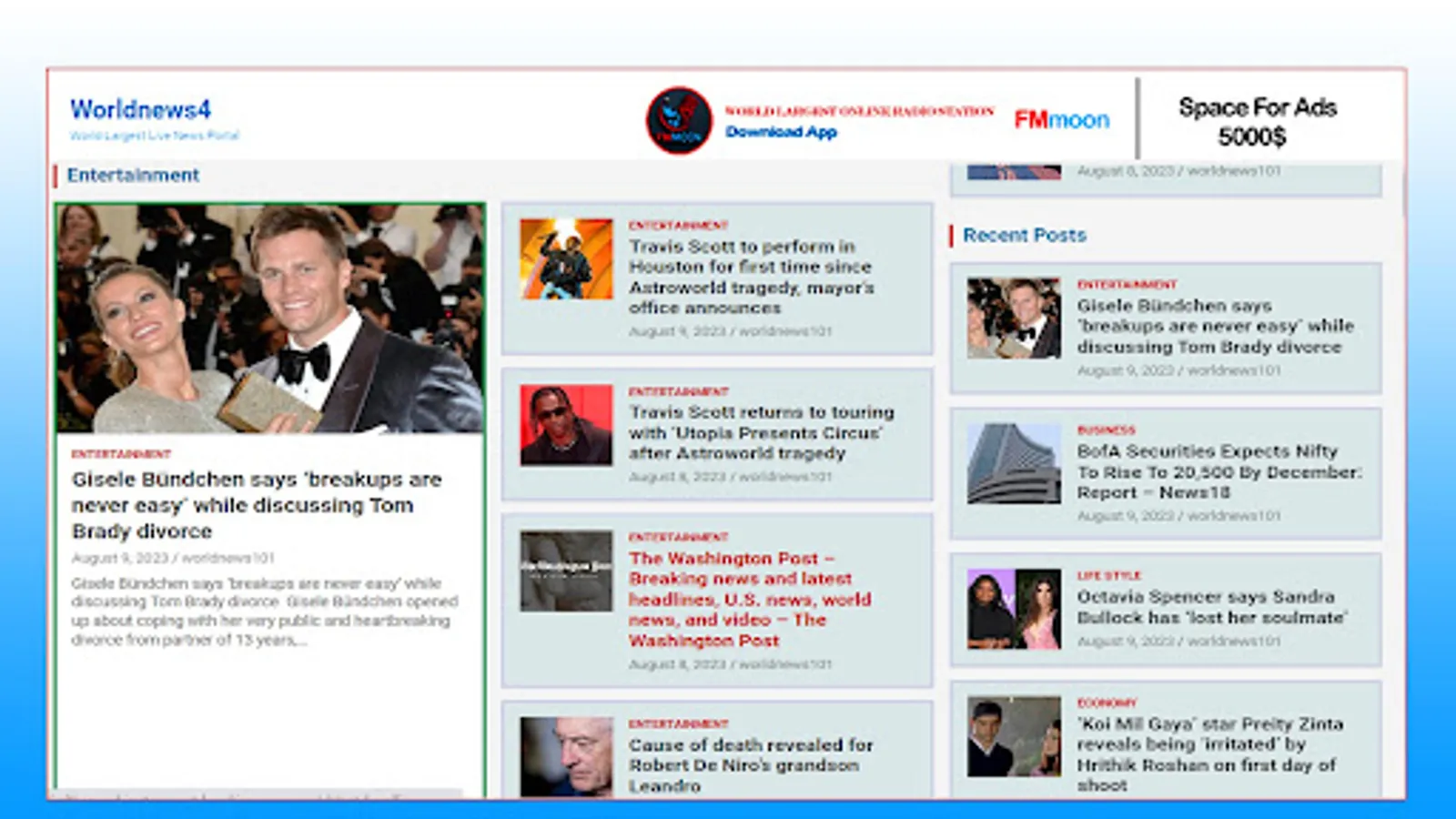This screenshot has height=819, width=1456.
Task: Click date line under Travis Scott Houston article
Action: point(731,331)
